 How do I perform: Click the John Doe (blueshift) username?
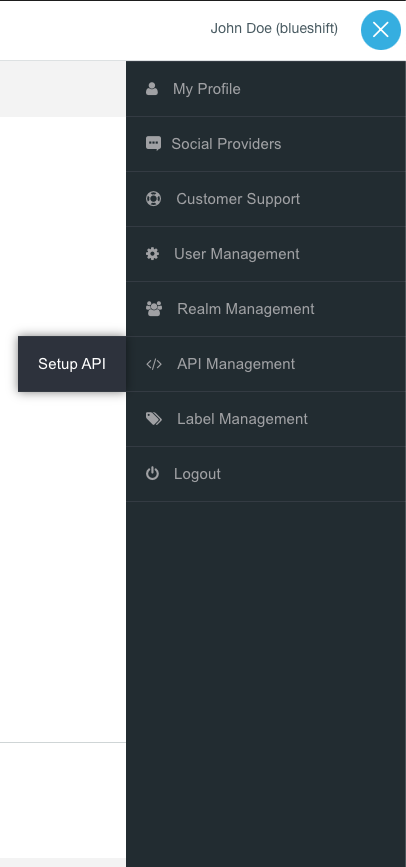[x=274, y=28]
